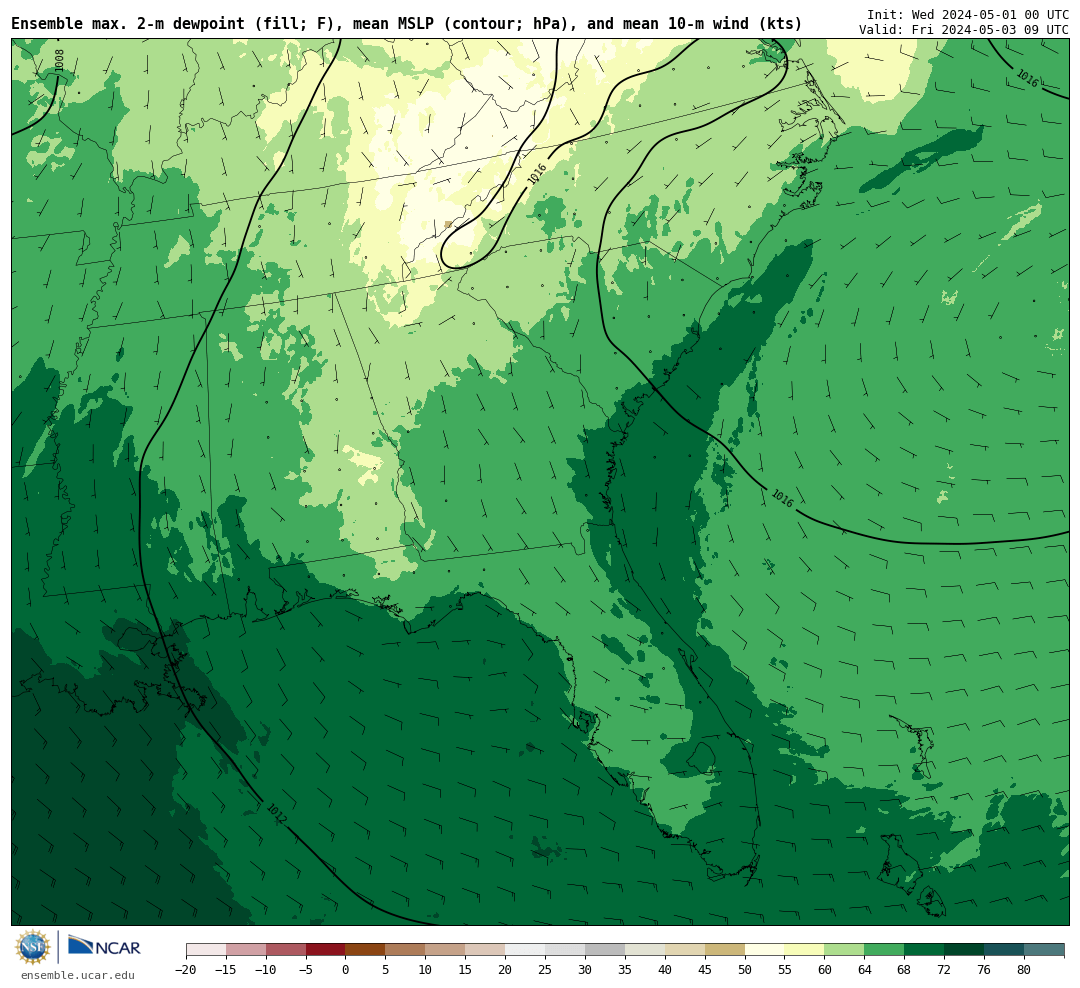Click the colorbar tick label 35

[625, 969]
